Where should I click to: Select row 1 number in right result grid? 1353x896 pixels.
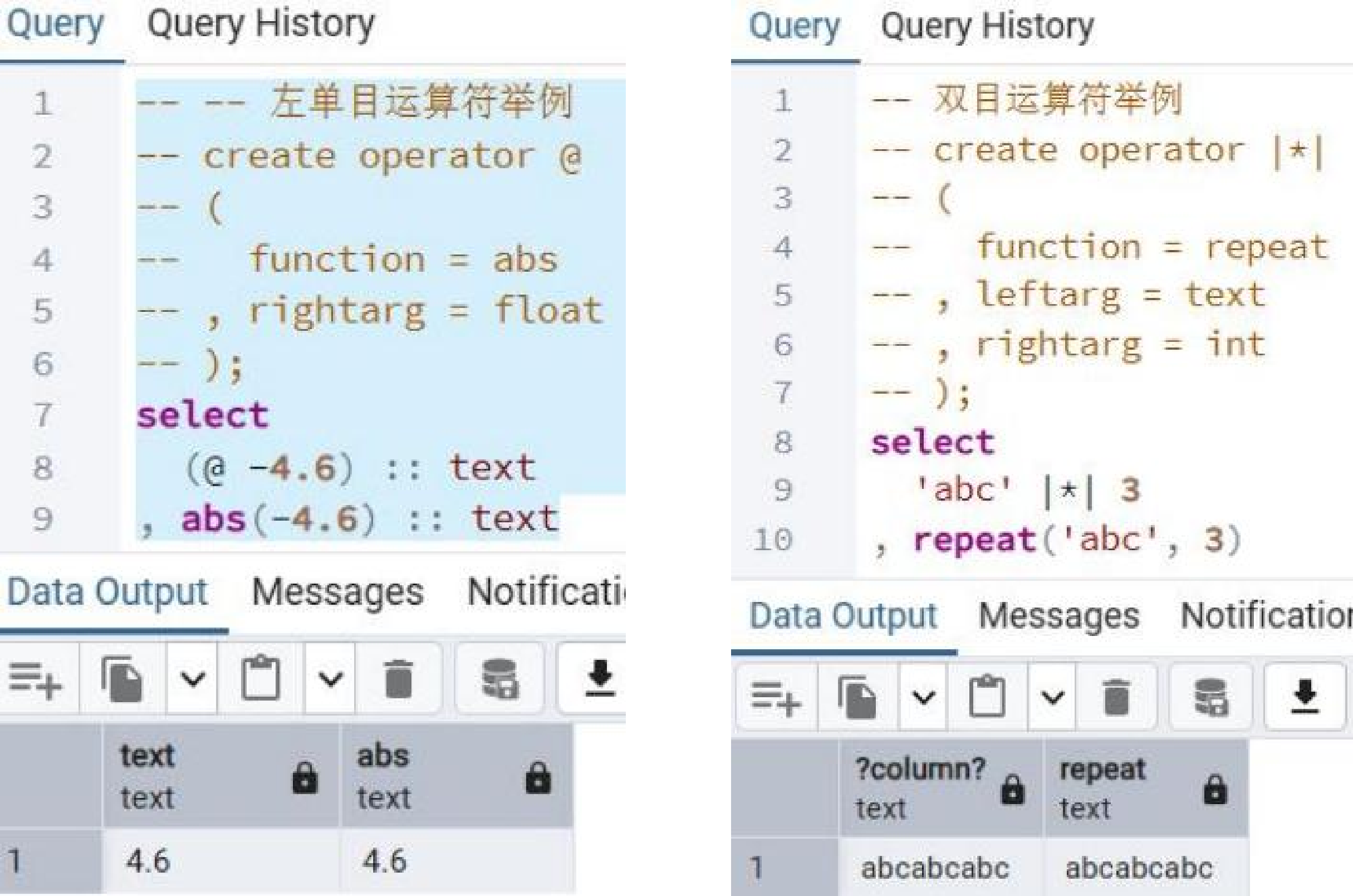click(785, 868)
